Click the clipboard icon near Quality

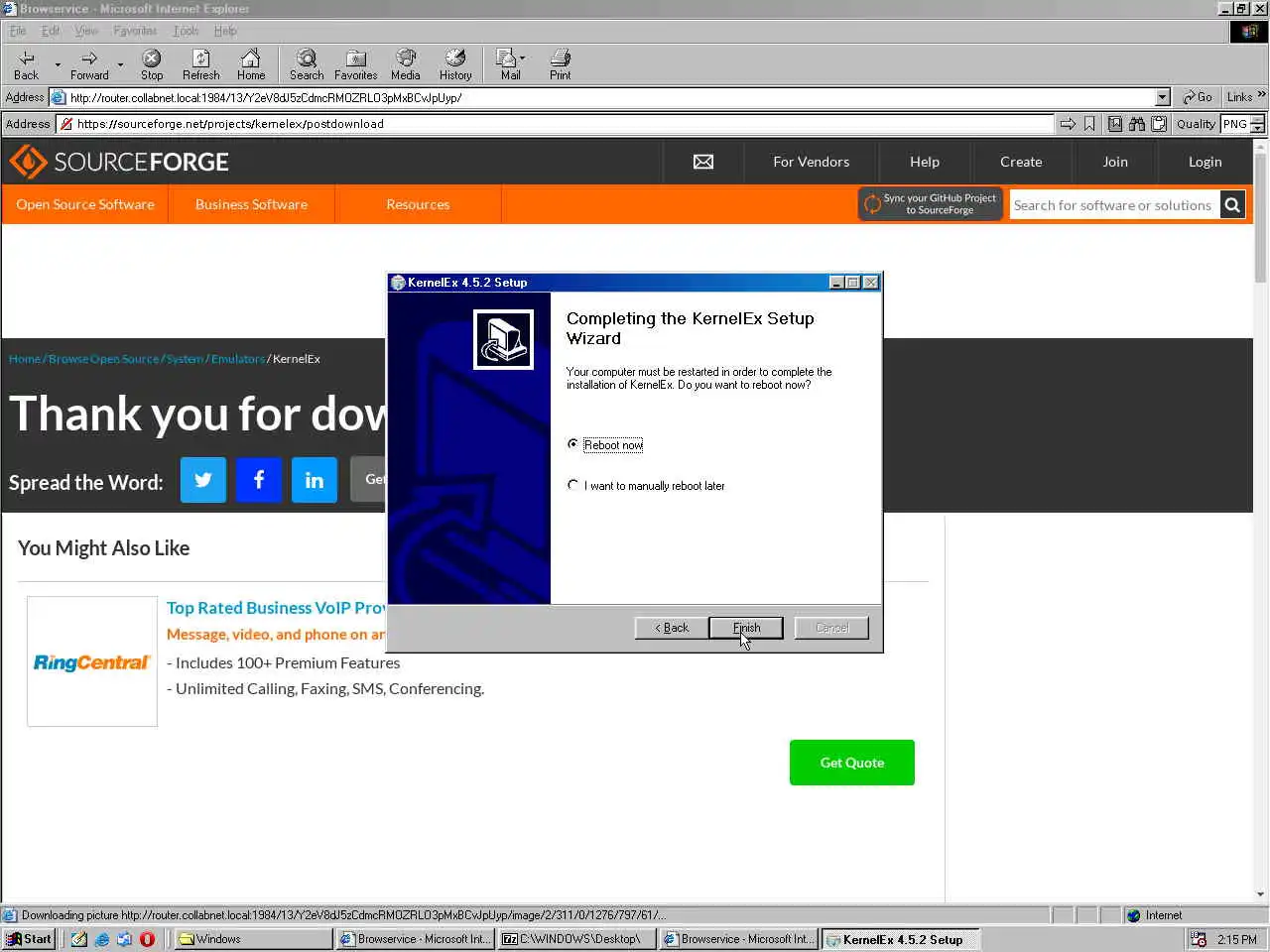point(1159,124)
